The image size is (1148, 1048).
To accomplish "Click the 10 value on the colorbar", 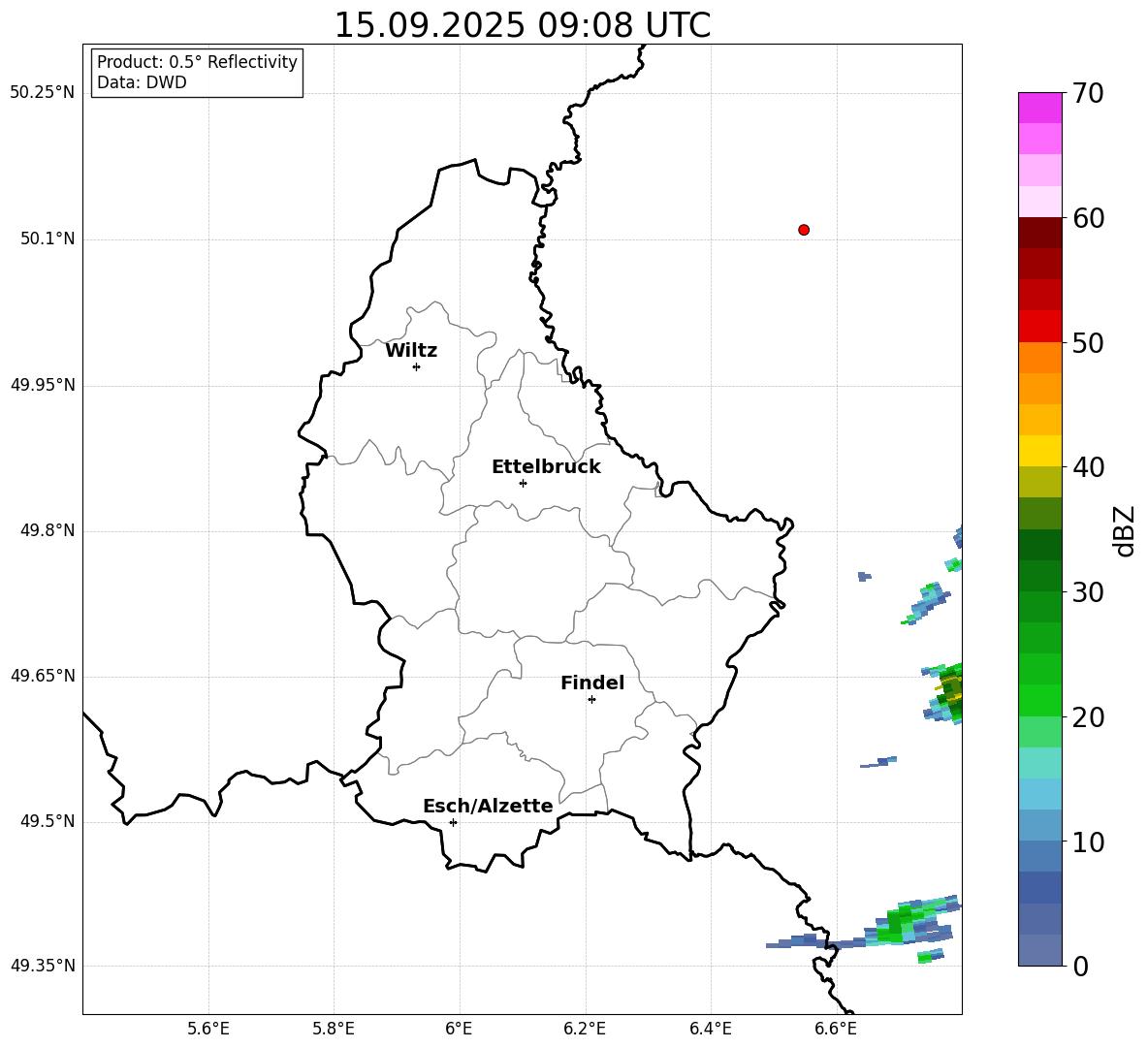I will tap(1088, 842).
